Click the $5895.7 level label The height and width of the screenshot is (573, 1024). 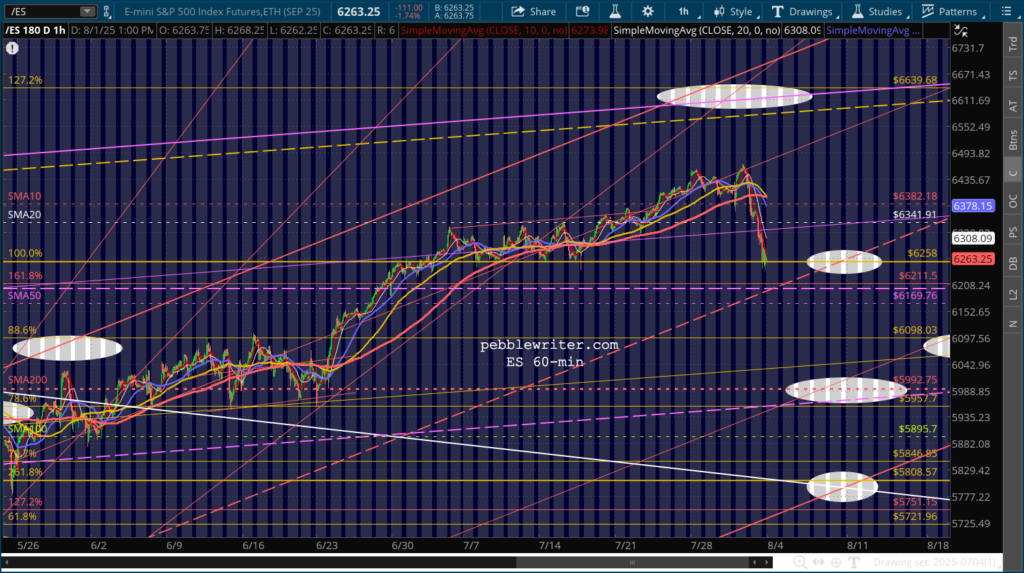pyautogui.click(x=918, y=429)
